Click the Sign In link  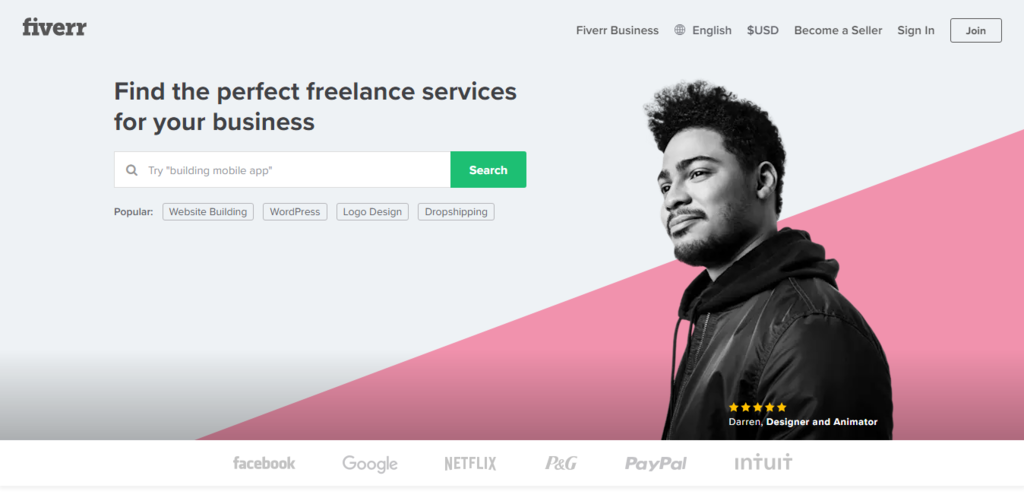(x=916, y=30)
